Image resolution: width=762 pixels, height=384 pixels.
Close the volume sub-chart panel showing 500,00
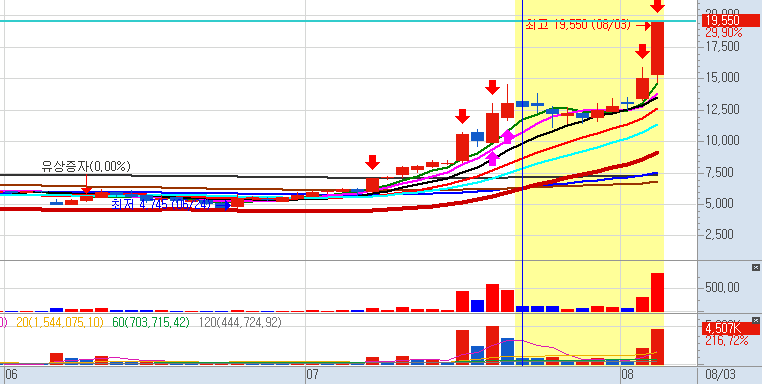pyautogui.click(x=755, y=267)
